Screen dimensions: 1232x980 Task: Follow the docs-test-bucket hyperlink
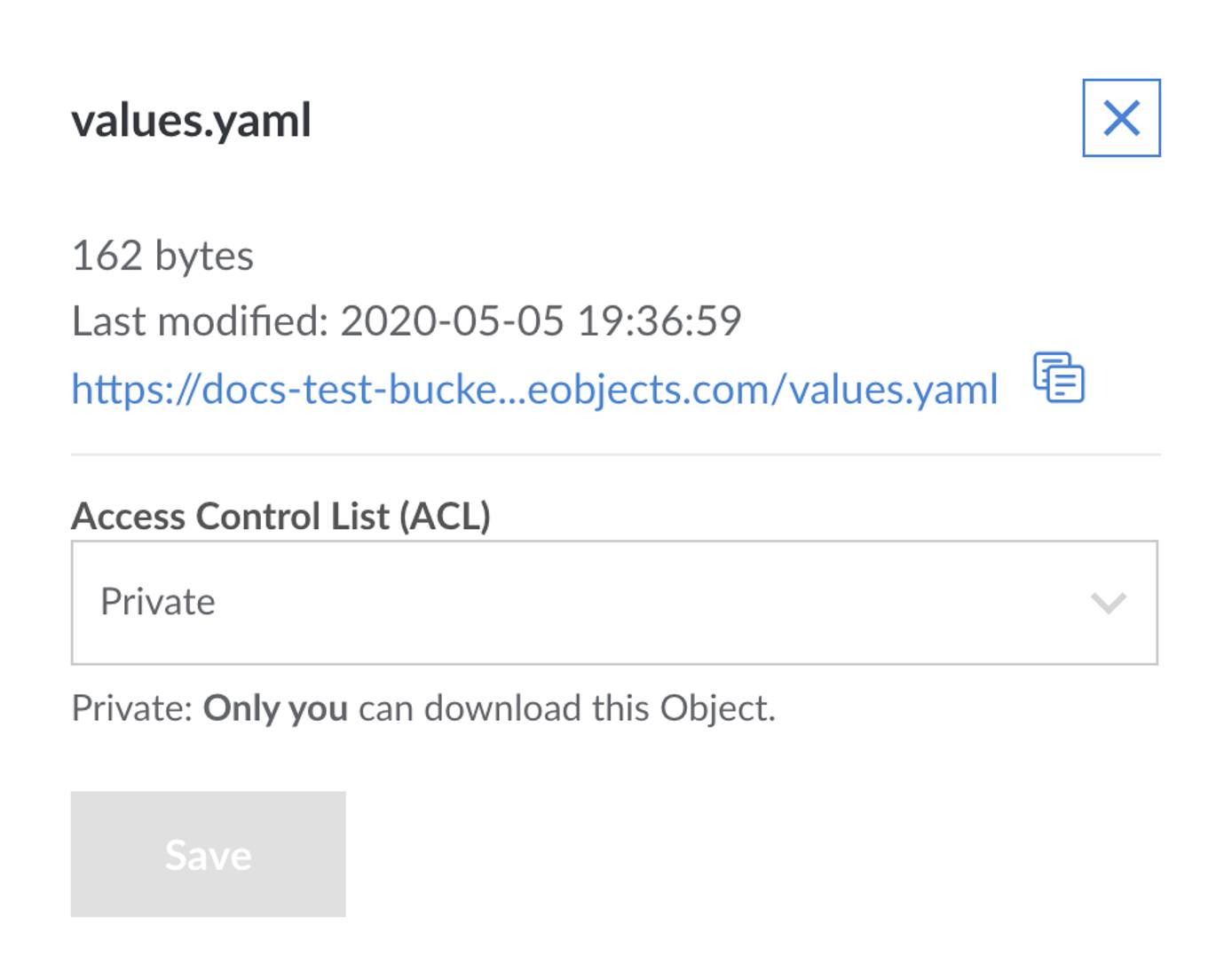click(x=533, y=388)
